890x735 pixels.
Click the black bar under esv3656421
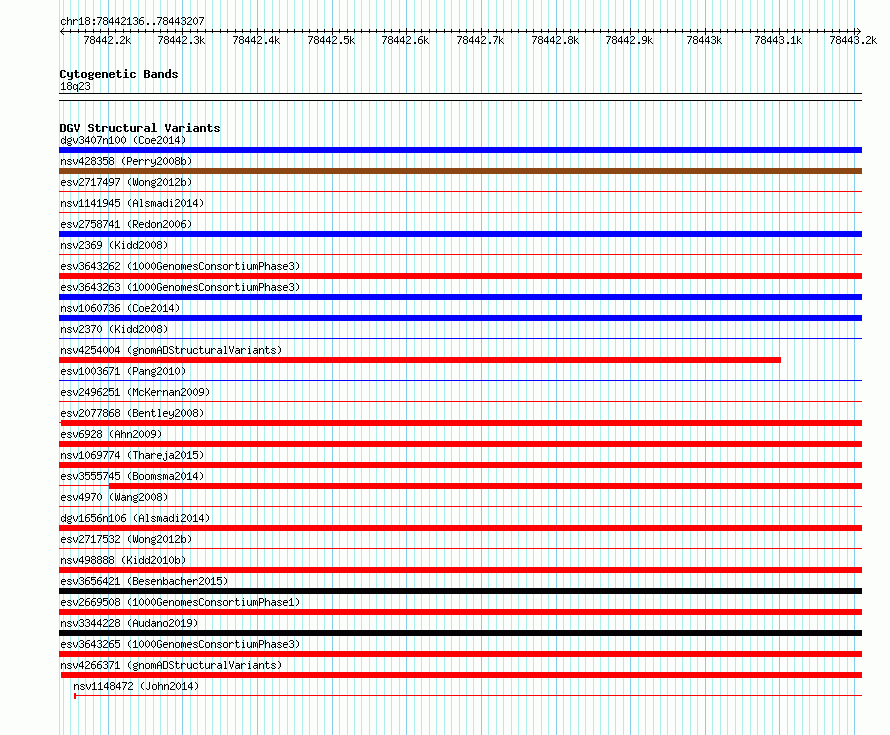click(x=460, y=591)
